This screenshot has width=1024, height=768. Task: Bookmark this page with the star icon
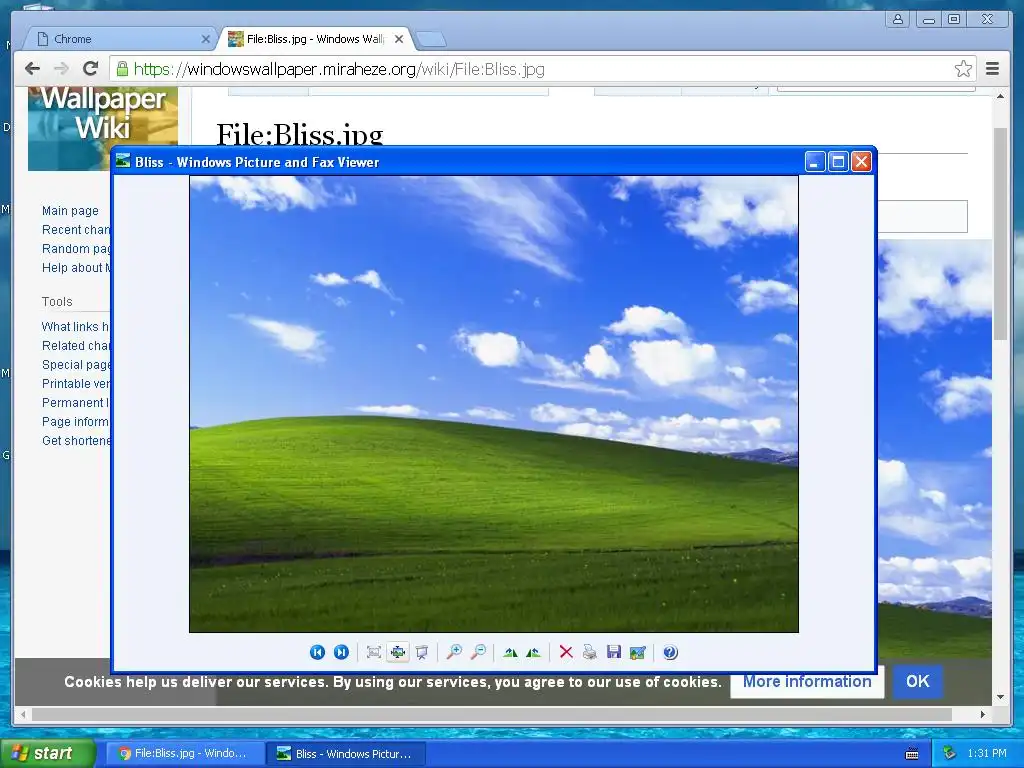pos(963,69)
